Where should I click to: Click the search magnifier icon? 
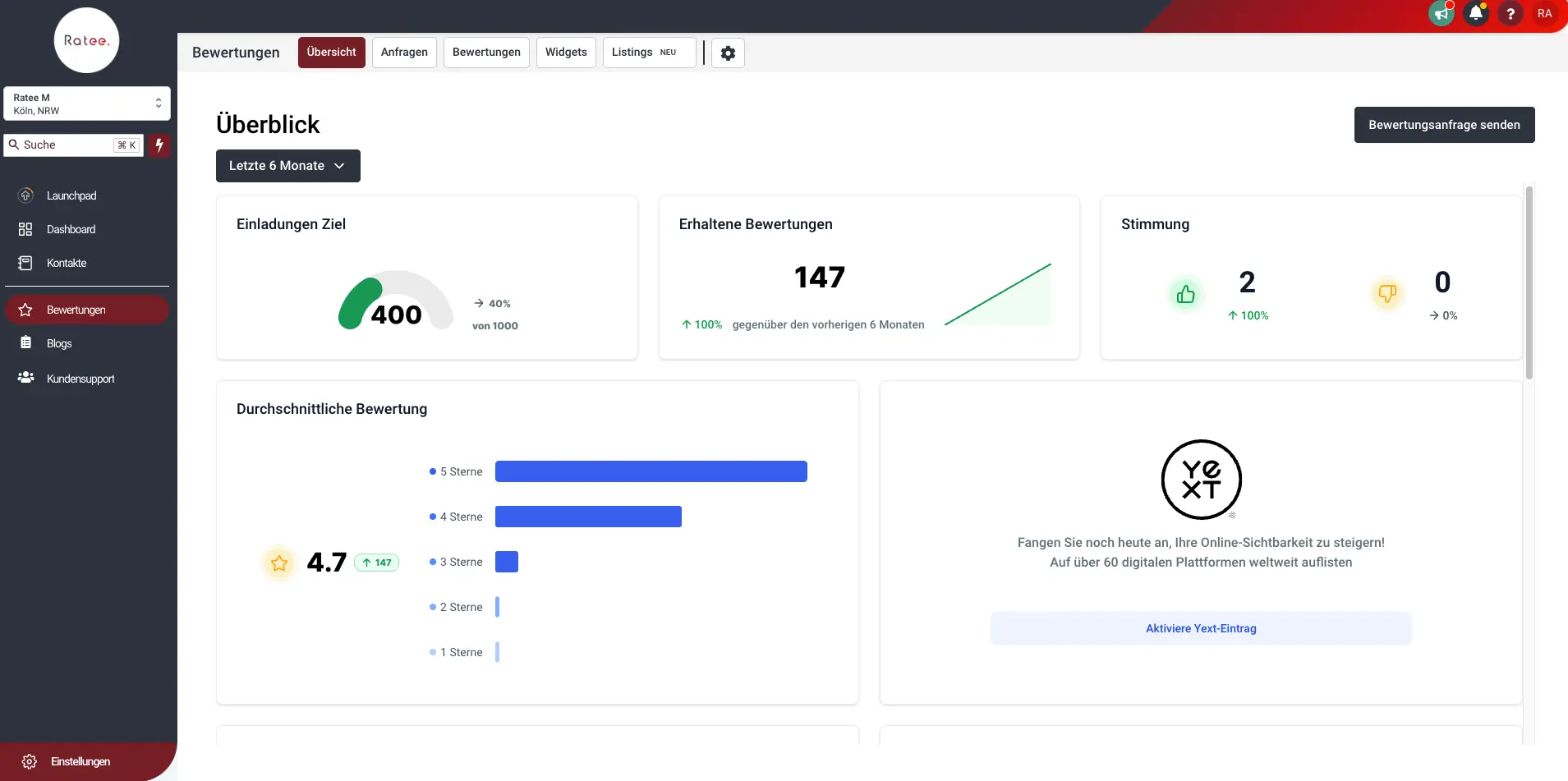coord(14,145)
